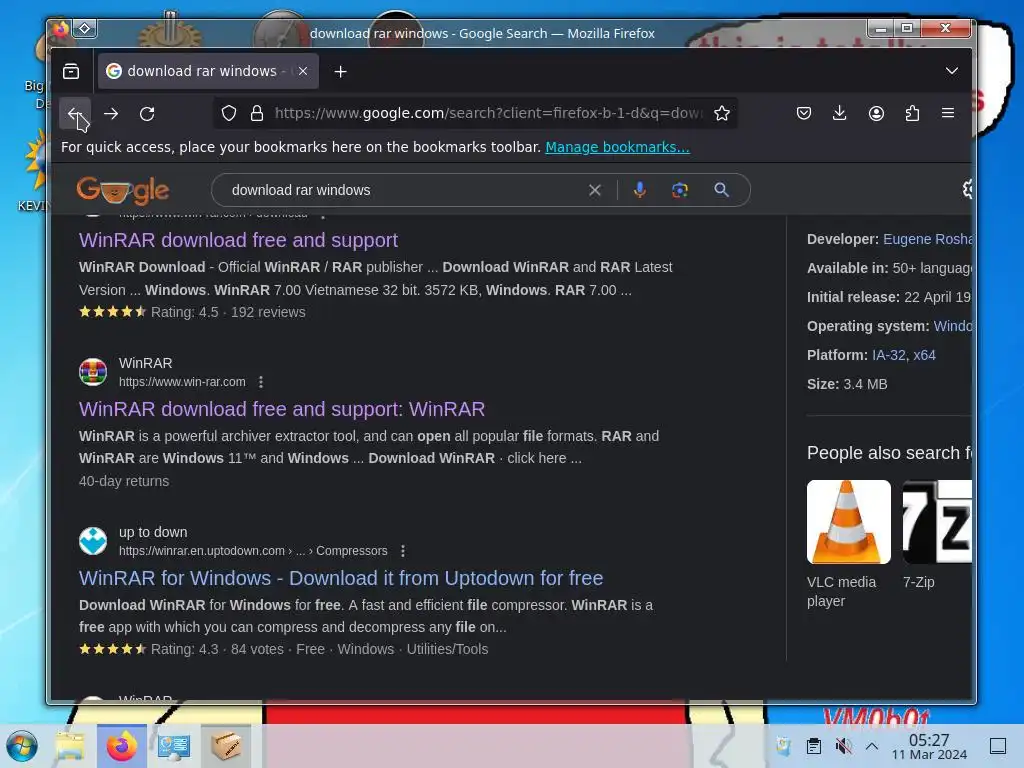Expand hidden system tray icons
The image size is (1024, 768).
pyautogui.click(x=872, y=746)
